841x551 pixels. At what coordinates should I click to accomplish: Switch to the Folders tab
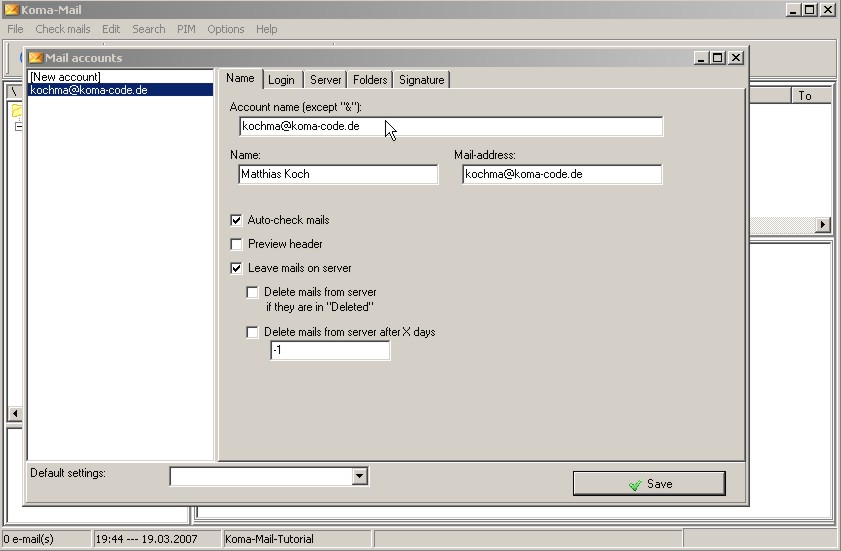(370, 80)
